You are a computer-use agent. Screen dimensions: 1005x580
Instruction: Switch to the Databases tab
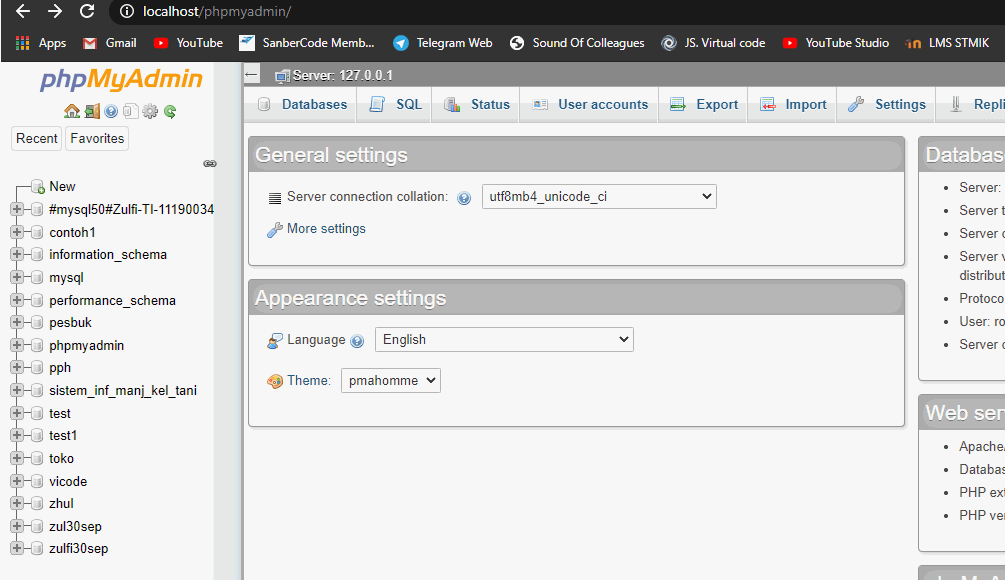click(302, 104)
